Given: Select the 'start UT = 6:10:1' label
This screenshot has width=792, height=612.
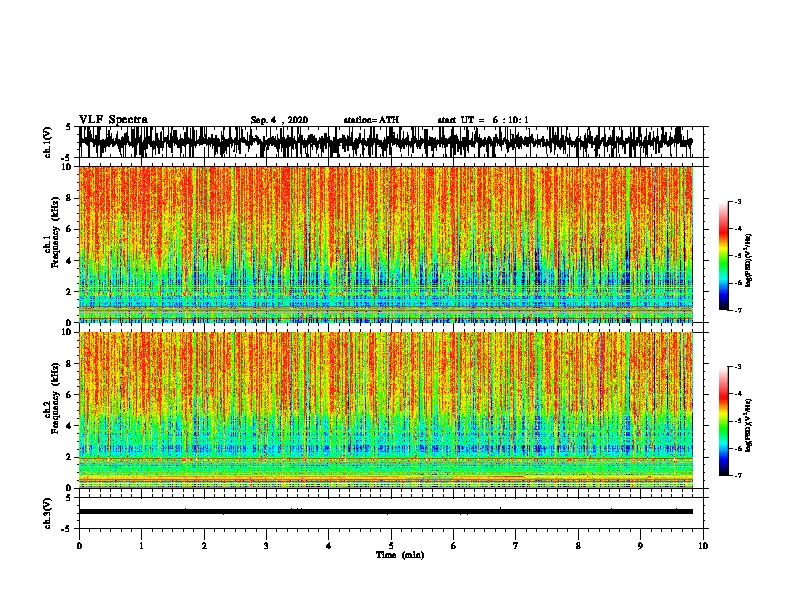Looking at the screenshot, I should point(483,120).
